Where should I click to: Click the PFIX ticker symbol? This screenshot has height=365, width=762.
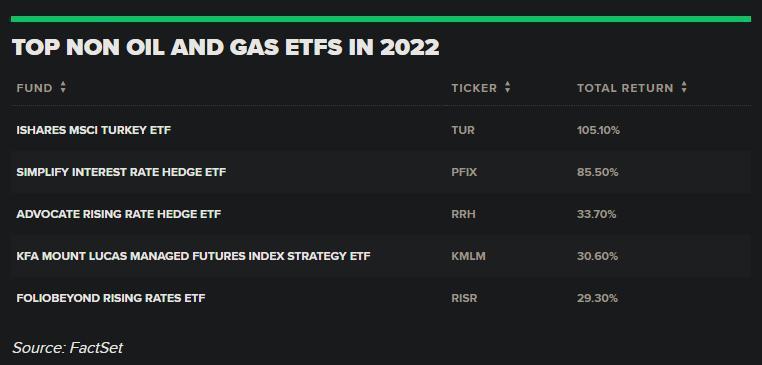click(x=464, y=172)
